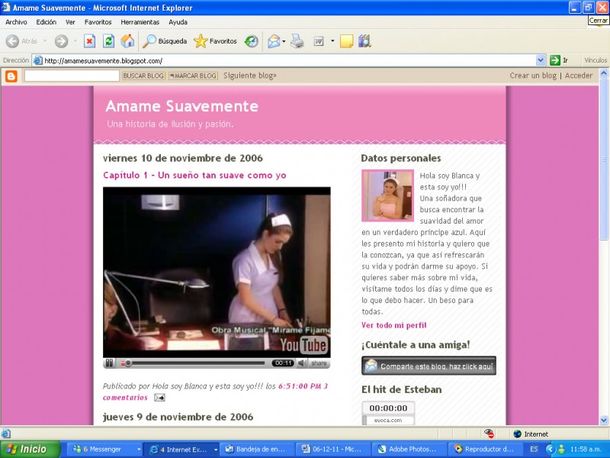Click the BUSCAR BLOG button
Screen dimensions: 610x458
pyautogui.click(x=143, y=76)
